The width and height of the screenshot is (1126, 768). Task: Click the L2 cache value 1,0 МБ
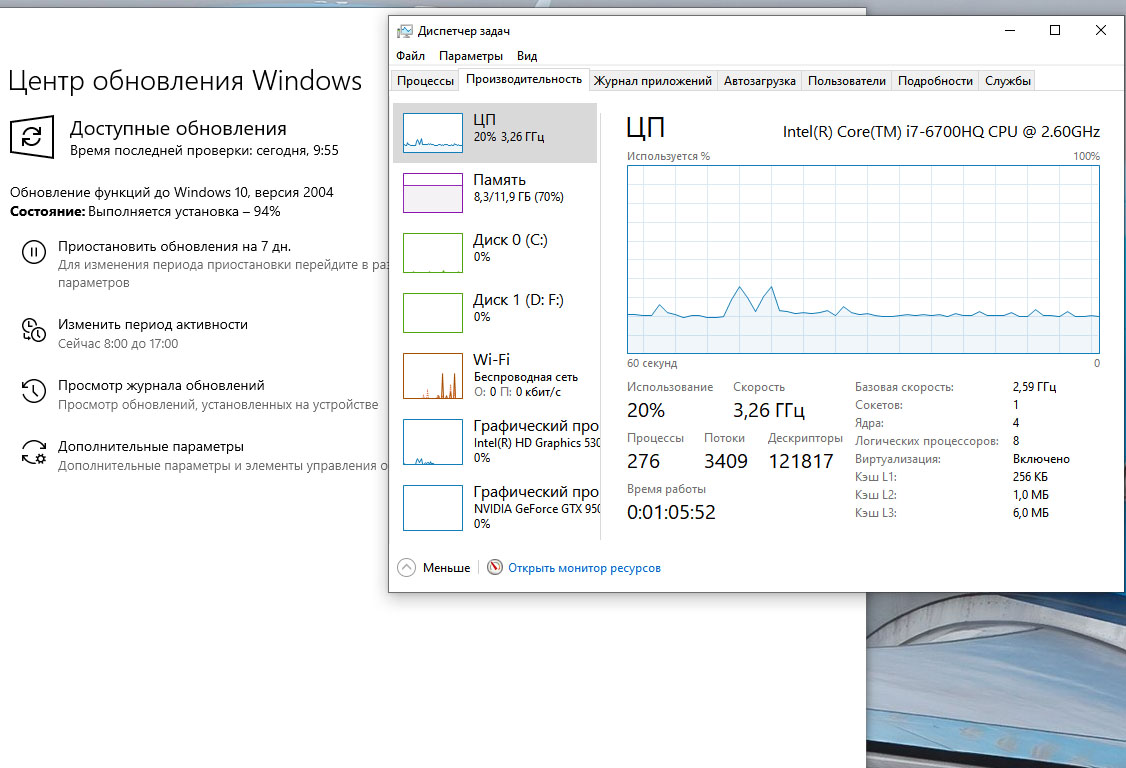(x=1030, y=494)
